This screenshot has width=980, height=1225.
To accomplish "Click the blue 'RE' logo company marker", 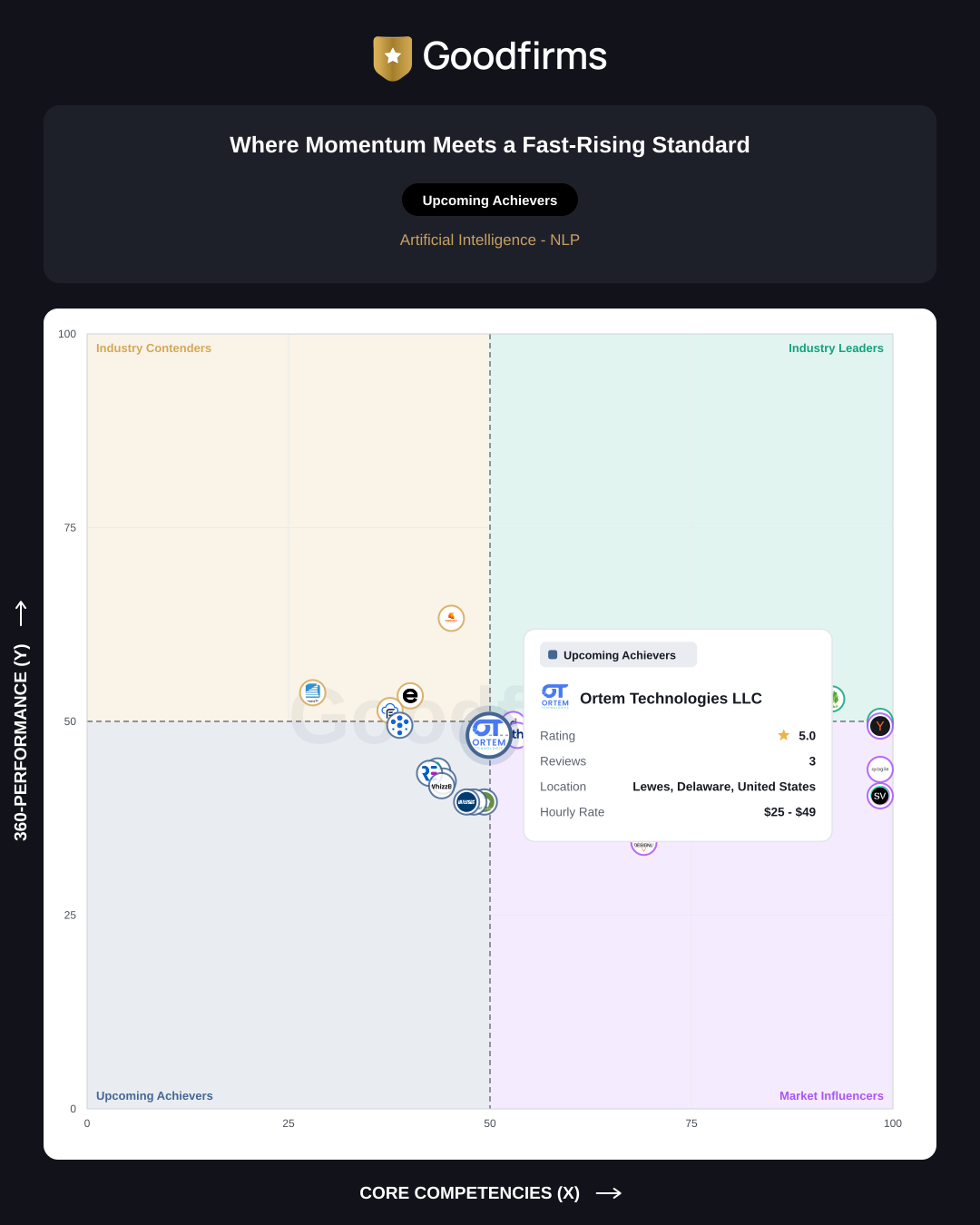I will click(x=428, y=773).
